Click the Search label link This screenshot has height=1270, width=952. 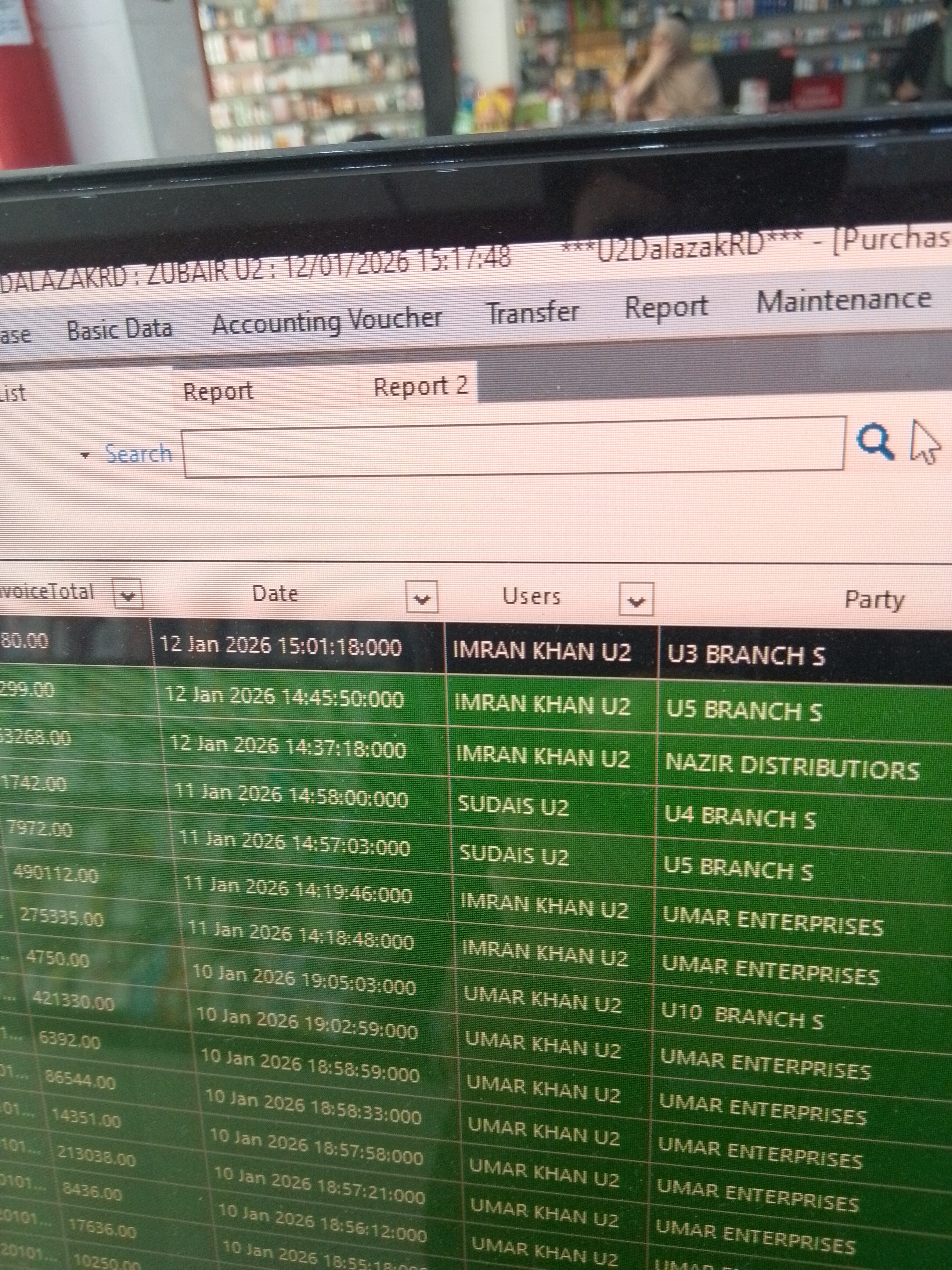139,454
